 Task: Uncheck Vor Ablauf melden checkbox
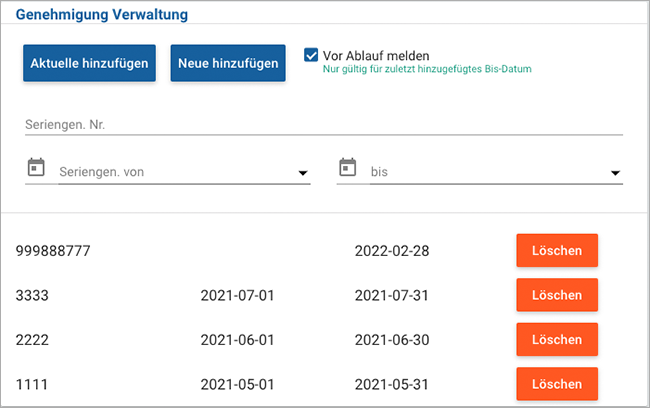coord(311,55)
